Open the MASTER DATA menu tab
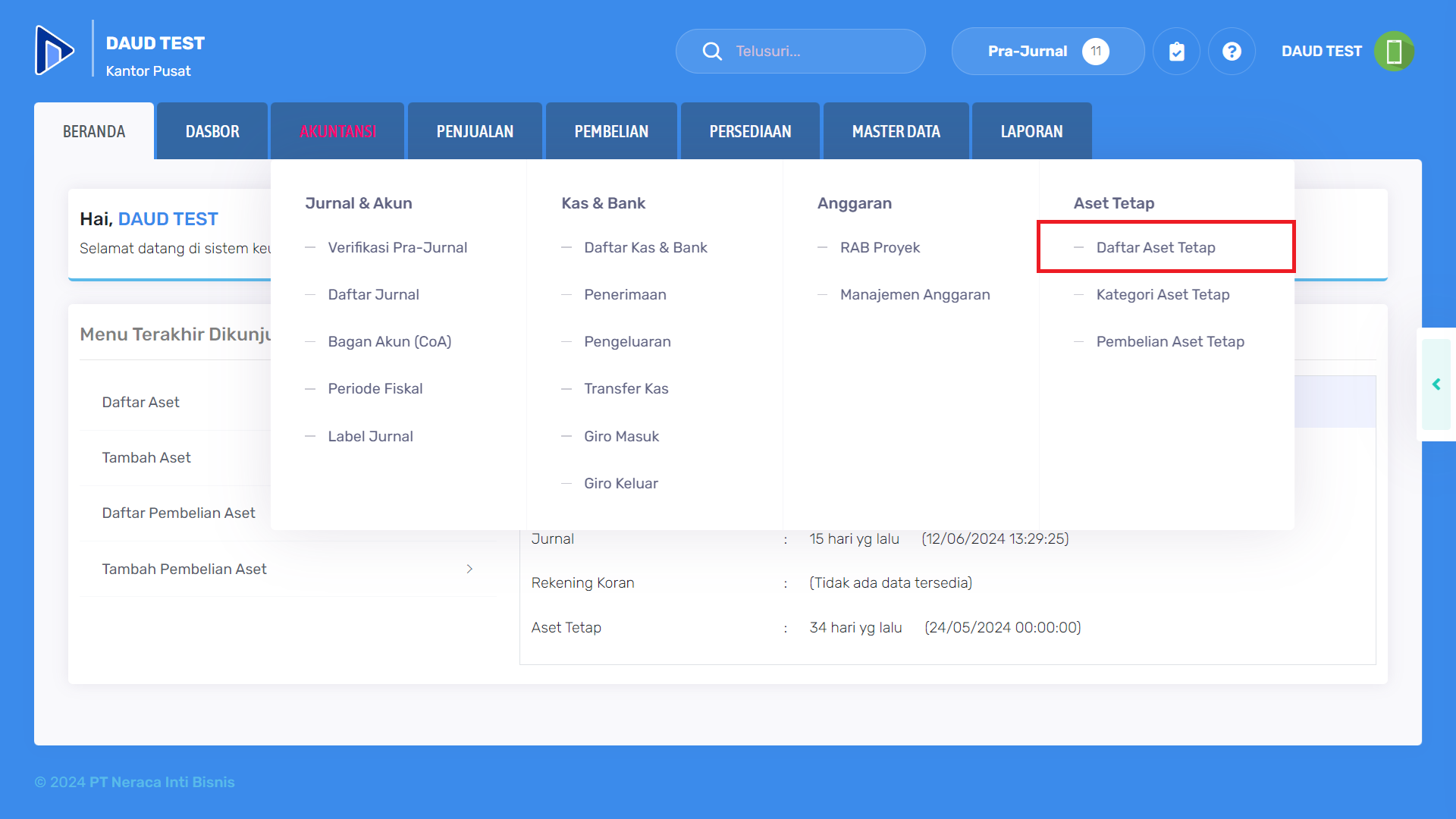 tap(896, 131)
